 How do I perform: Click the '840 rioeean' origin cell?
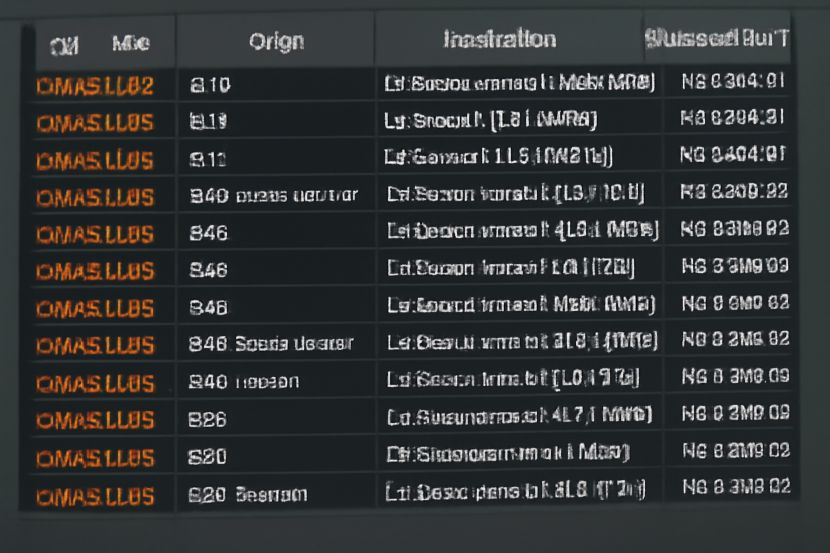pos(243,382)
